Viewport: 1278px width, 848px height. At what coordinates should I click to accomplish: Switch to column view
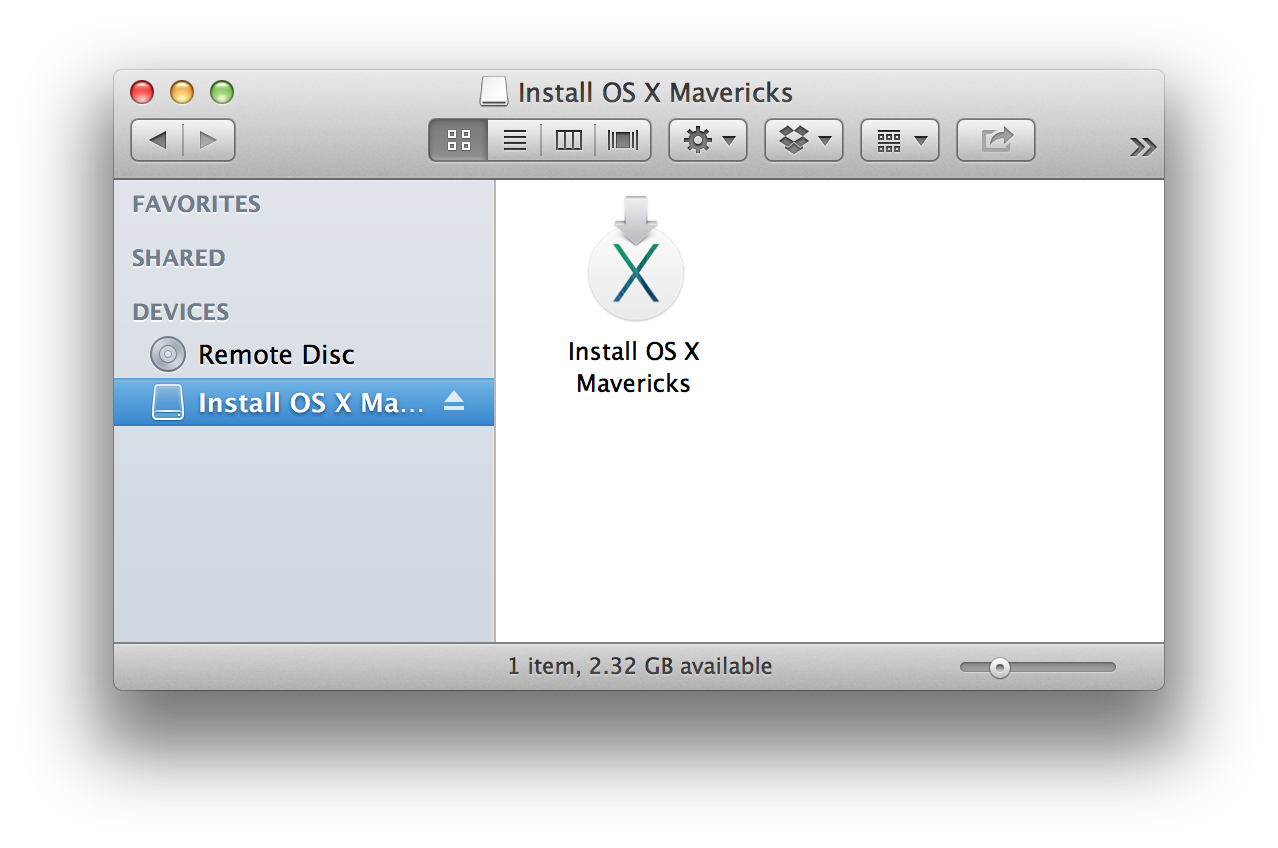coord(568,140)
